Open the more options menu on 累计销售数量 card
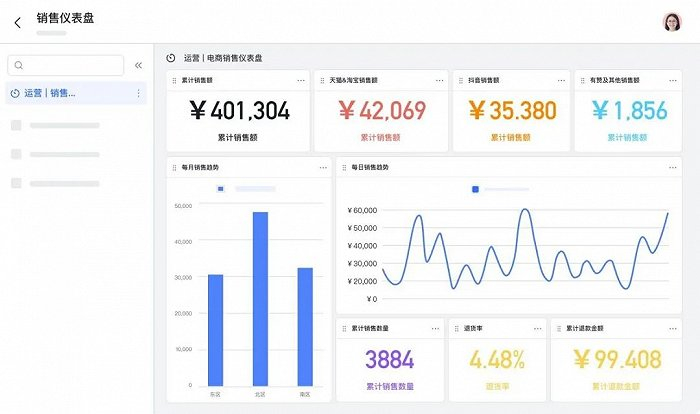Image resolution: width=700 pixels, height=414 pixels. pos(435,328)
